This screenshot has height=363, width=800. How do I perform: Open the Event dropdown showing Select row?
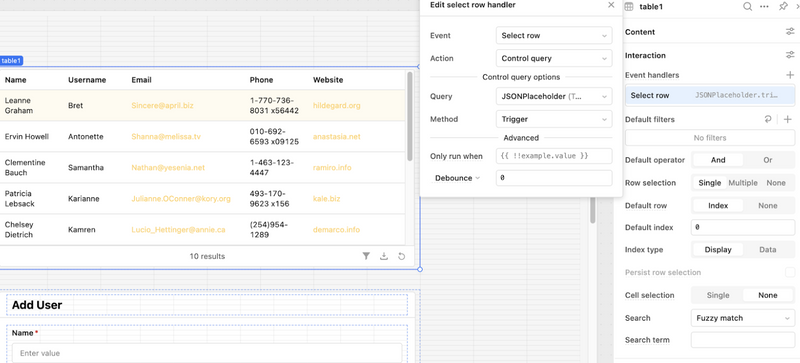(x=554, y=36)
